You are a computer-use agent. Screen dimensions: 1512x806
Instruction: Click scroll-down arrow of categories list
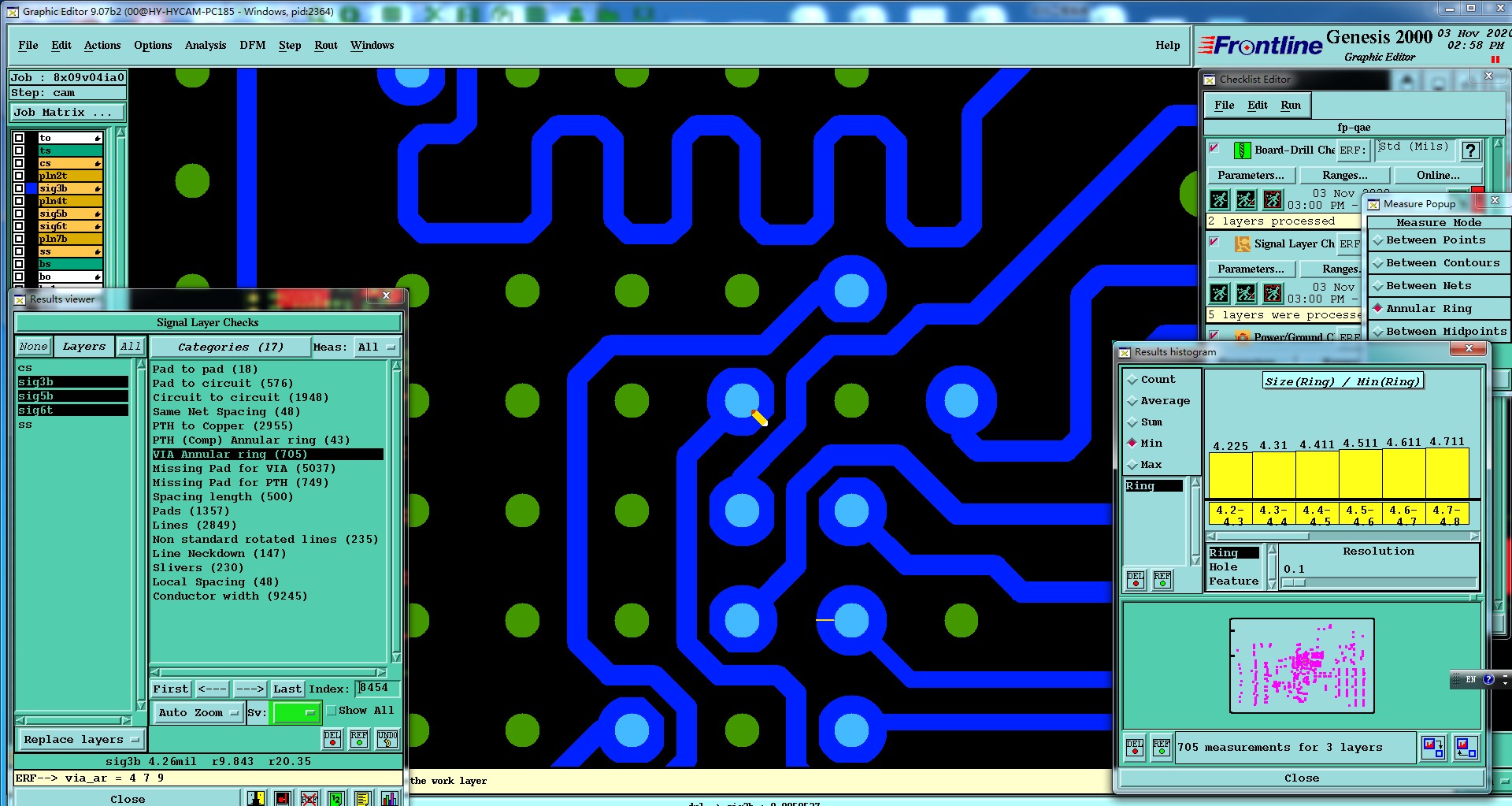pos(395,657)
